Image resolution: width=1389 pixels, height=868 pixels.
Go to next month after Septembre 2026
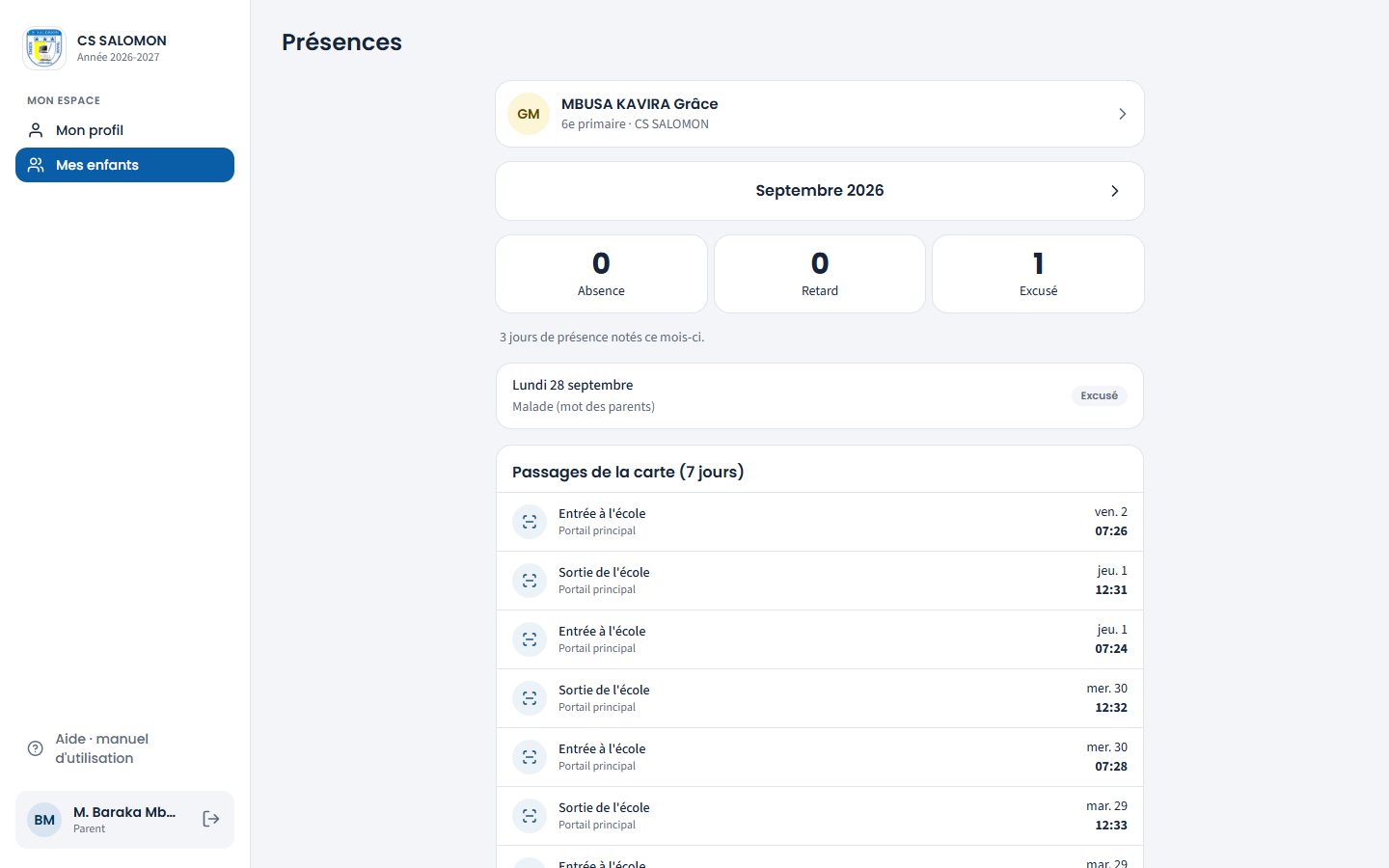point(1114,191)
